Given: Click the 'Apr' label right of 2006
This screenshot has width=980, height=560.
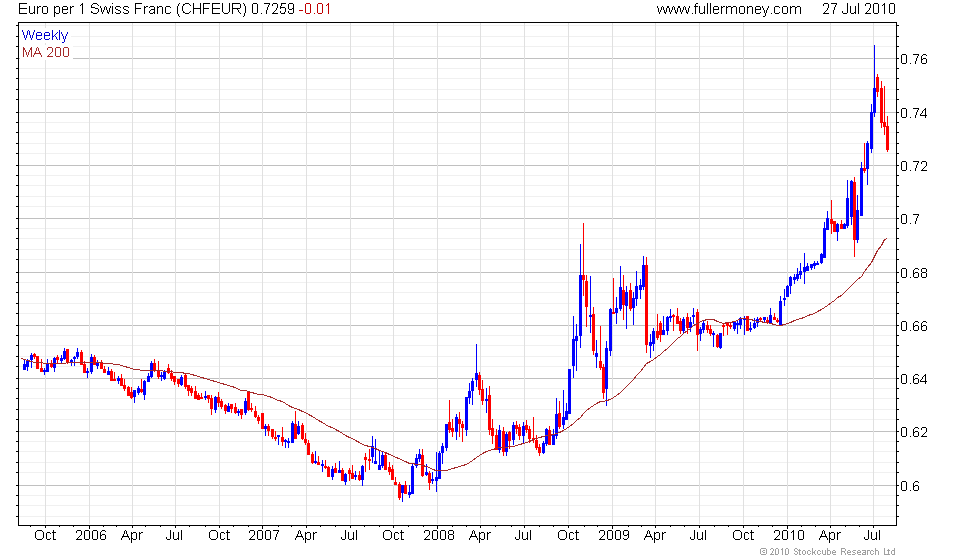Looking at the screenshot, I should 132,536.
